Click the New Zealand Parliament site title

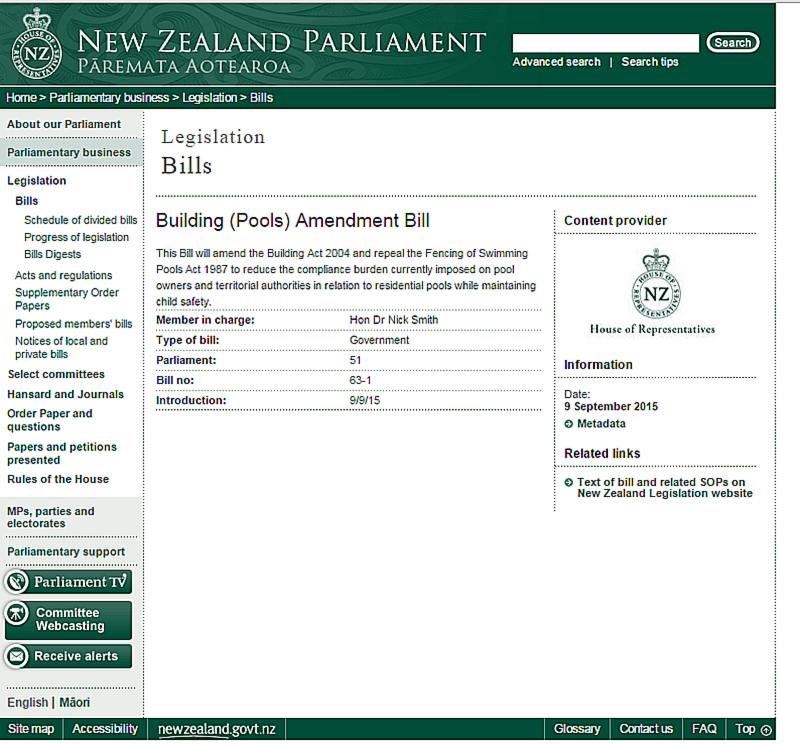pos(282,41)
